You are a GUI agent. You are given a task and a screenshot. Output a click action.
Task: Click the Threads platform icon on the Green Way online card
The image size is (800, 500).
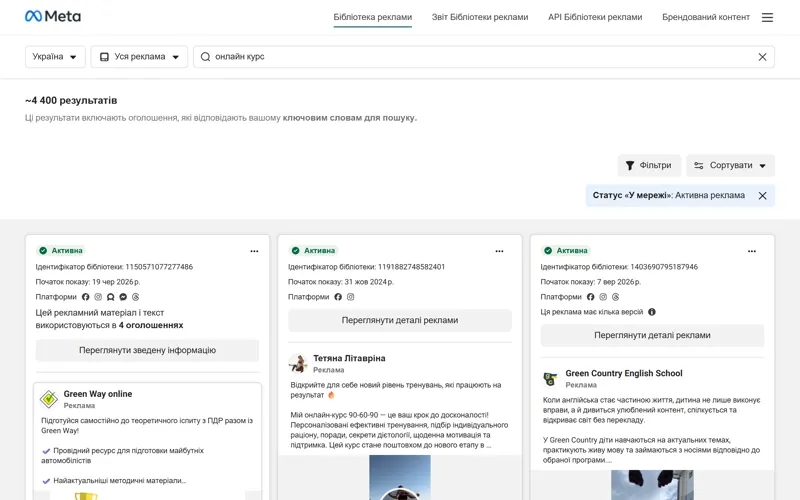click(x=135, y=296)
